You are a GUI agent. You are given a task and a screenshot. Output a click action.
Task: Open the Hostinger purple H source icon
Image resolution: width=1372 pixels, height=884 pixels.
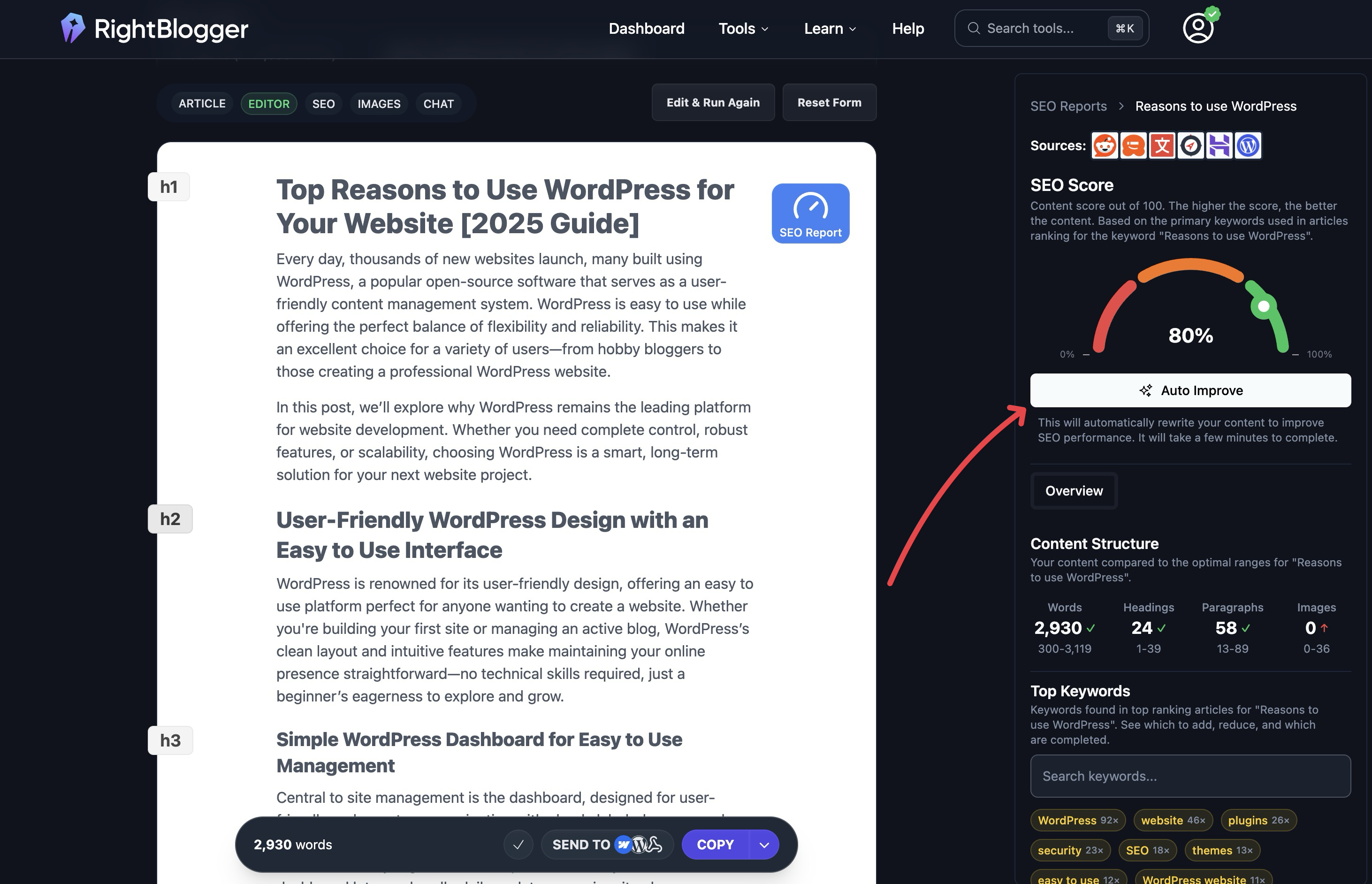(x=1219, y=145)
